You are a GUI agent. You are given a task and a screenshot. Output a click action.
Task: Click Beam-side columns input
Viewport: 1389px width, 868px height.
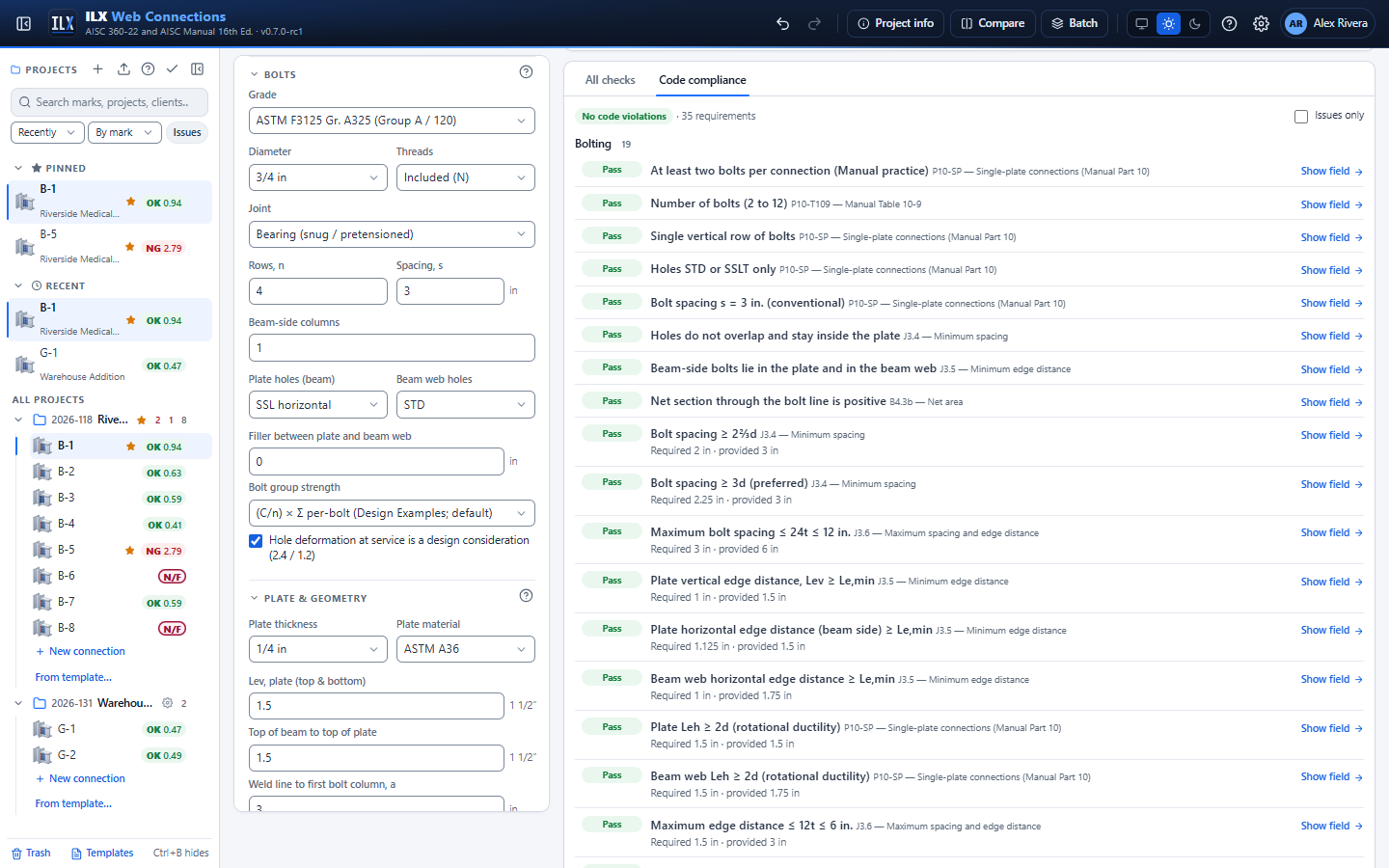[392, 348]
